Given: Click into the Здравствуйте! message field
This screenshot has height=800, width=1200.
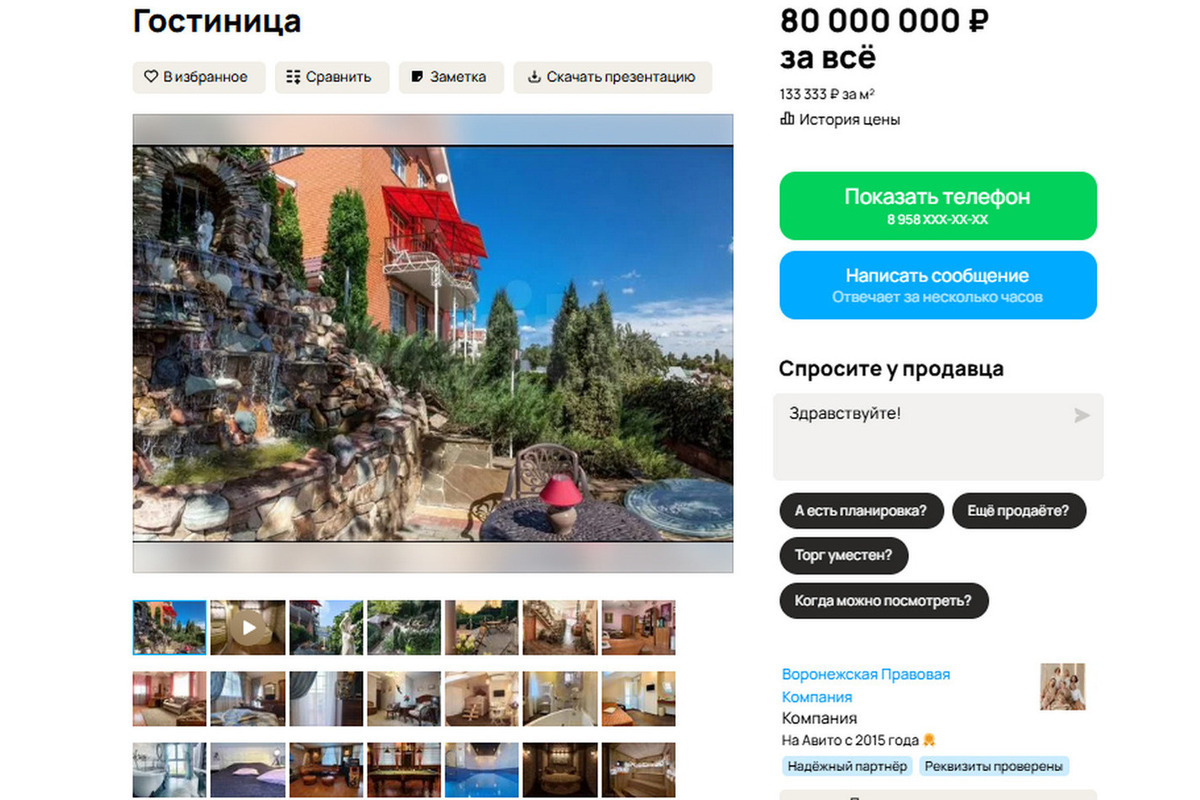Looking at the screenshot, I should click(x=938, y=437).
